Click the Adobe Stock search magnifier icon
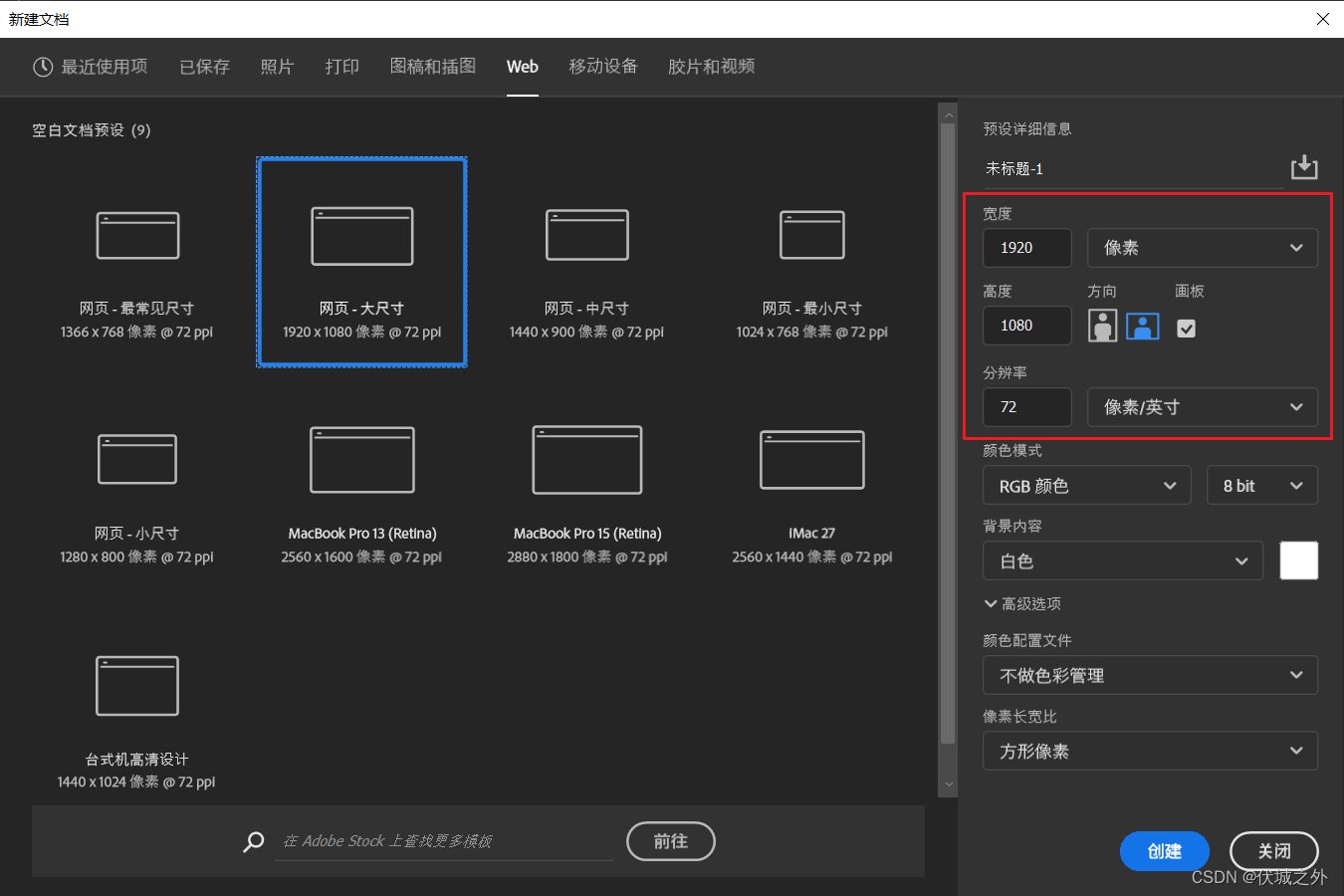 tap(254, 841)
